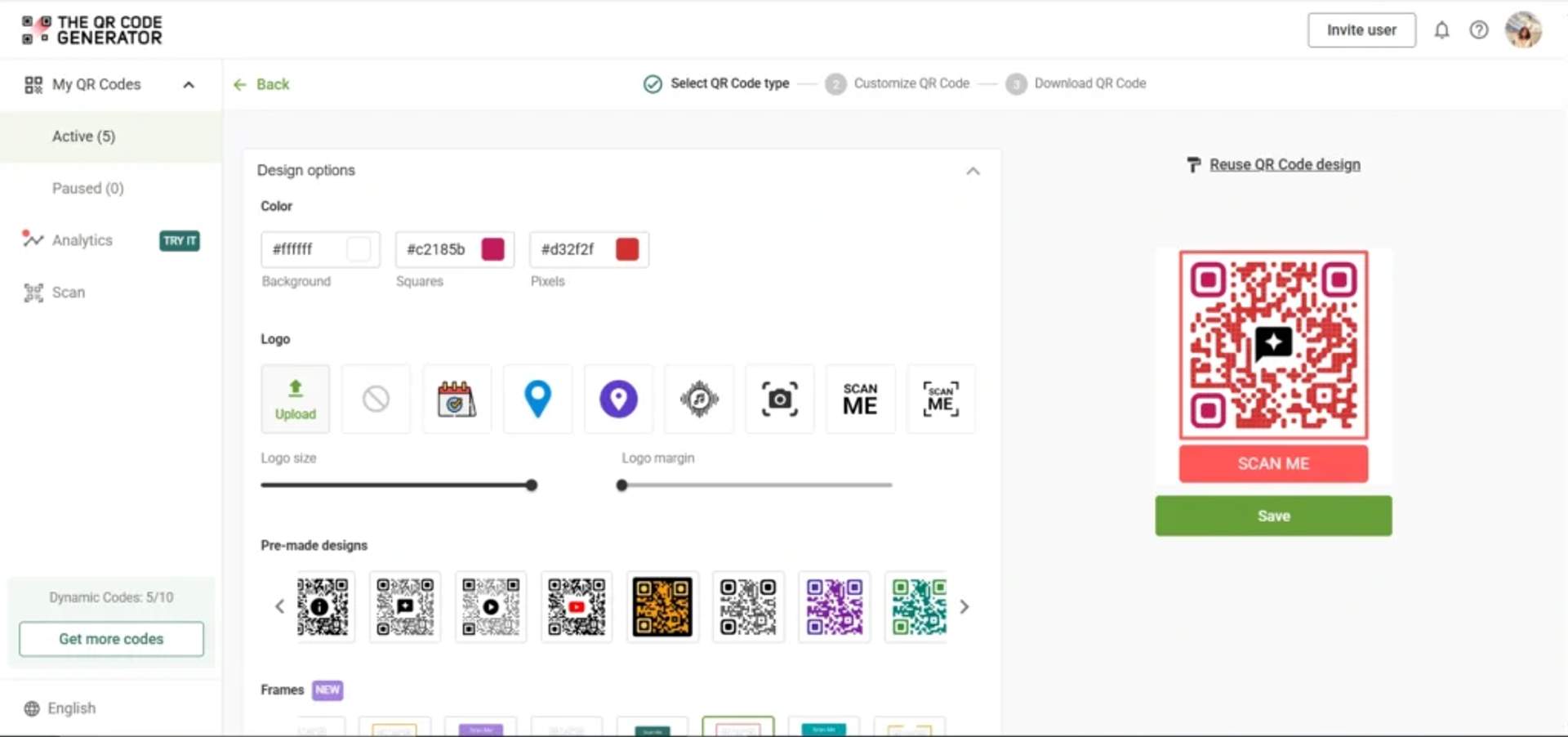Select the play button pre-made design

pos(491,607)
